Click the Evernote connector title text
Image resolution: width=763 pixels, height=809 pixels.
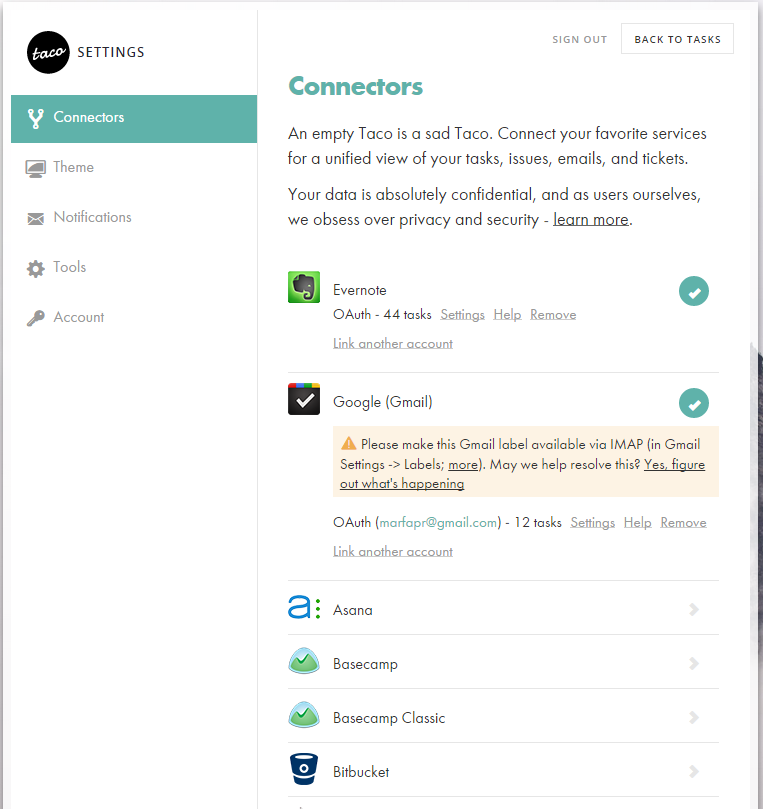(x=360, y=290)
